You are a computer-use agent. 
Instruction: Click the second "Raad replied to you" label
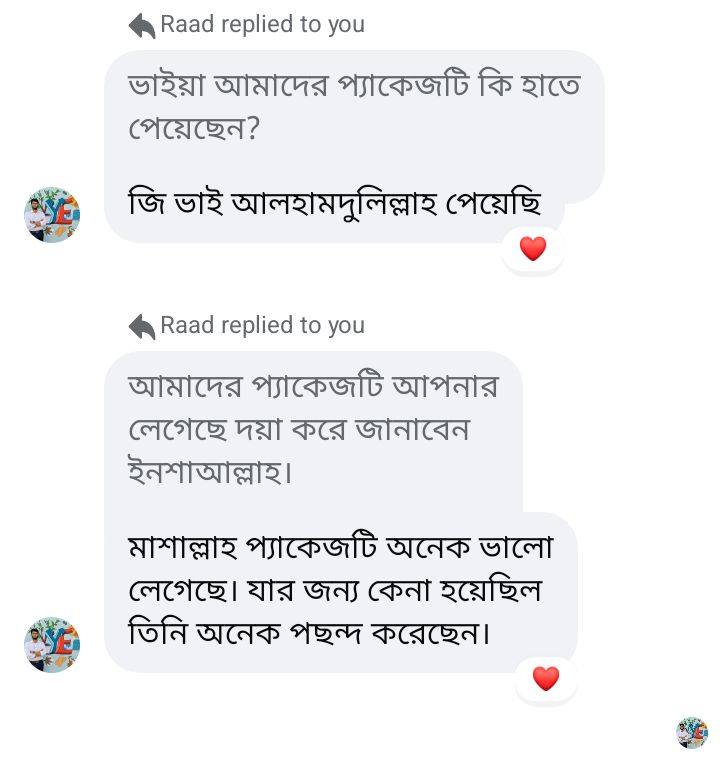262,326
